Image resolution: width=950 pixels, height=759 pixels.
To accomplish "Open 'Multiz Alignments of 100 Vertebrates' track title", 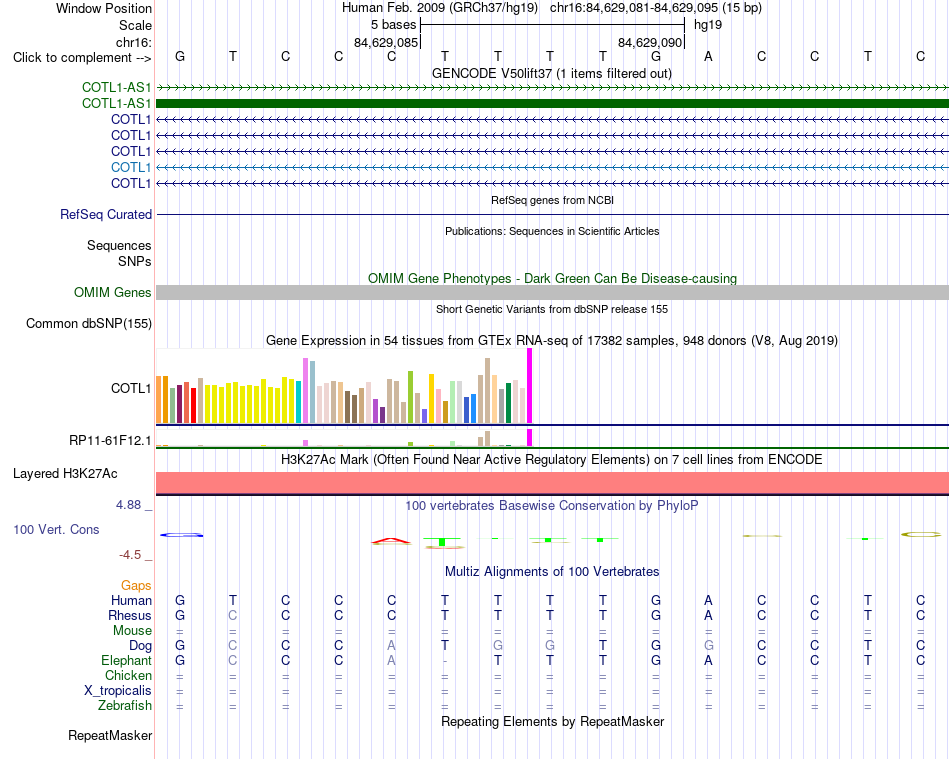I will pos(552,571).
